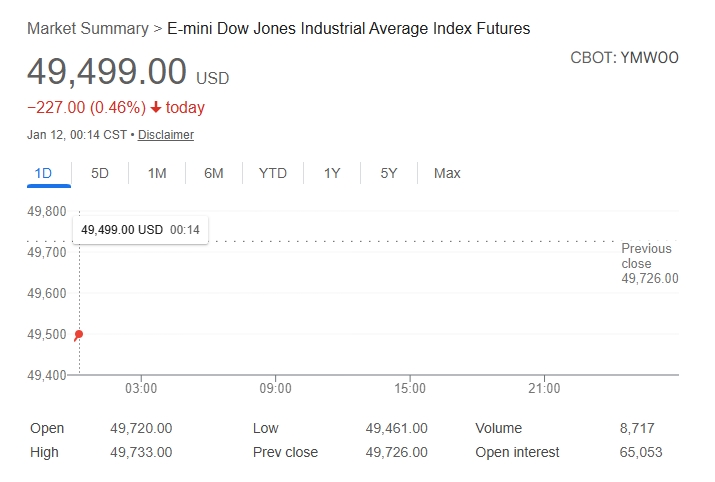This screenshot has width=715, height=482.
Task: Choose the 1Y range tab
Action: pos(332,173)
